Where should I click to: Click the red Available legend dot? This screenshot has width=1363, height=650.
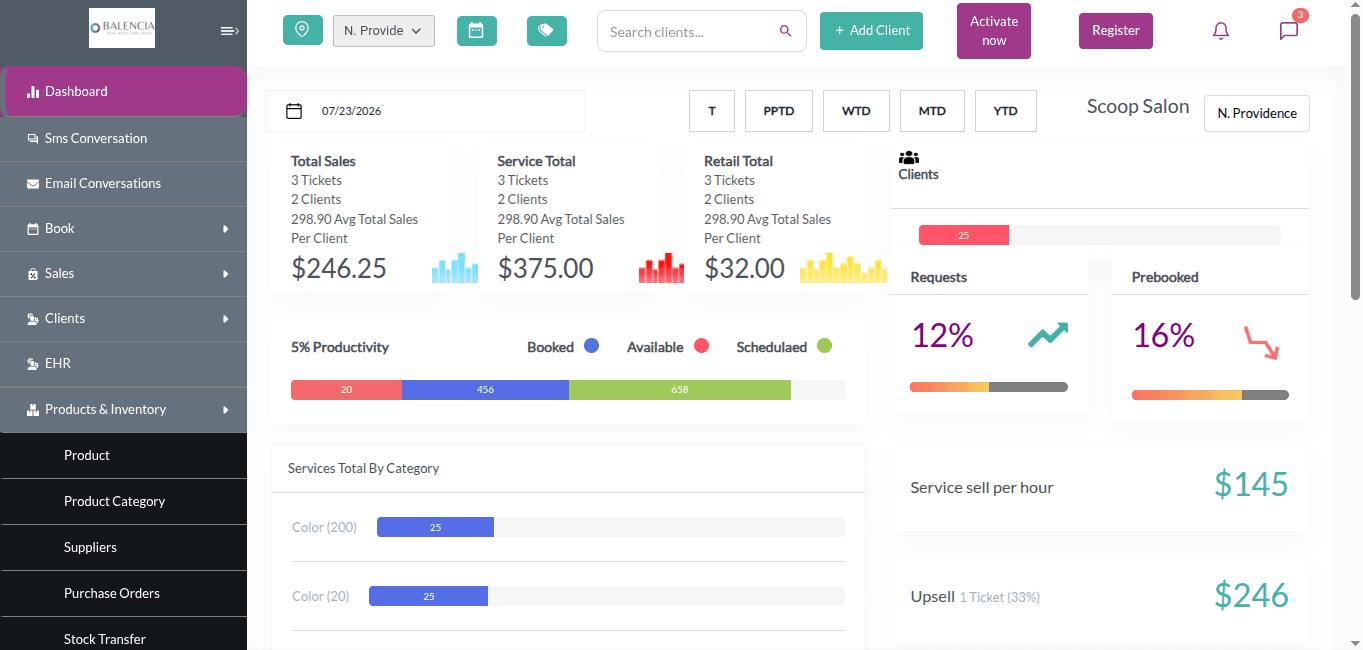tap(701, 346)
